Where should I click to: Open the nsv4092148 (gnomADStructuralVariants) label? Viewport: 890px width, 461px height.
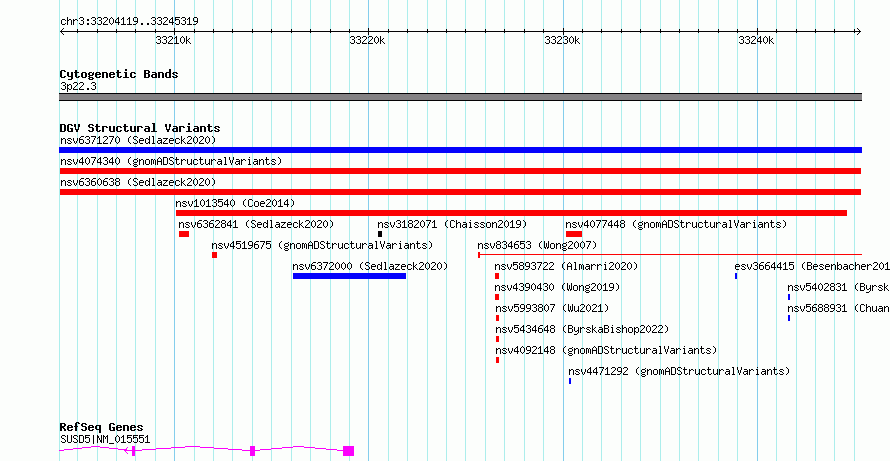click(607, 350)
